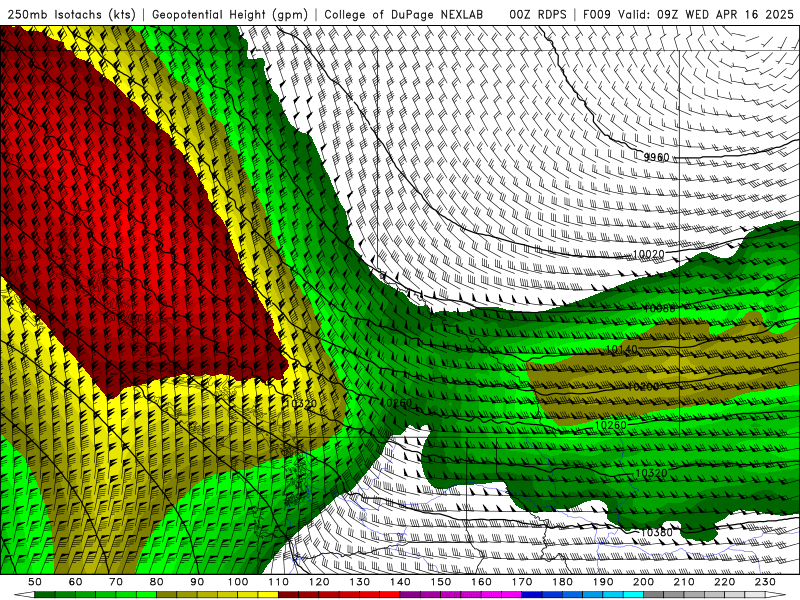The height and width of the screenshot is (600, 800).
Task: Pick the dark purple 140–145 kts legend swatch
Action: click(410, 595)
